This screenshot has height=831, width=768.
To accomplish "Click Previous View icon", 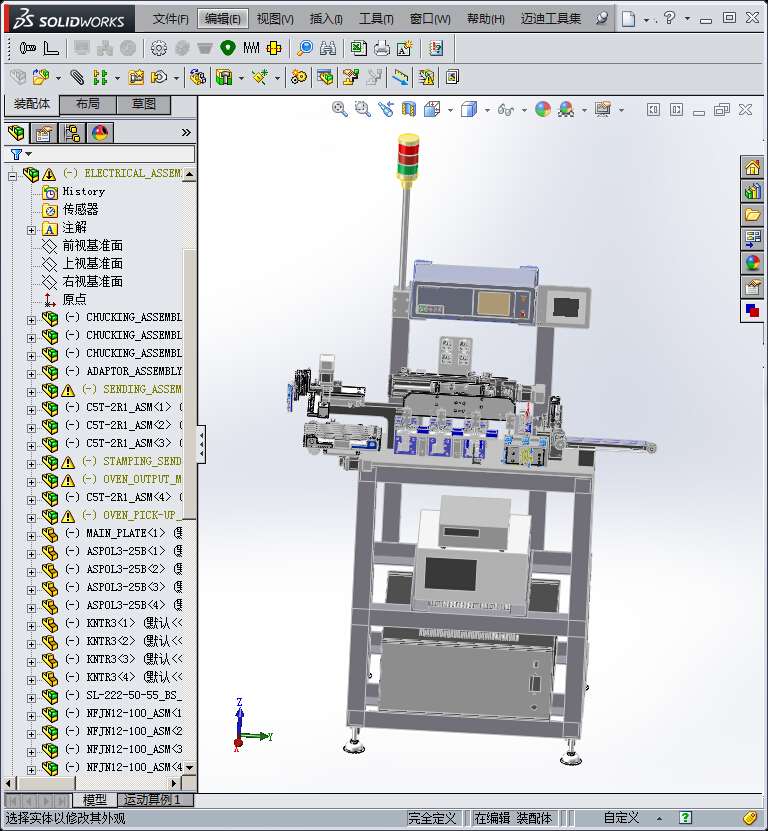I will coord(386,109).
